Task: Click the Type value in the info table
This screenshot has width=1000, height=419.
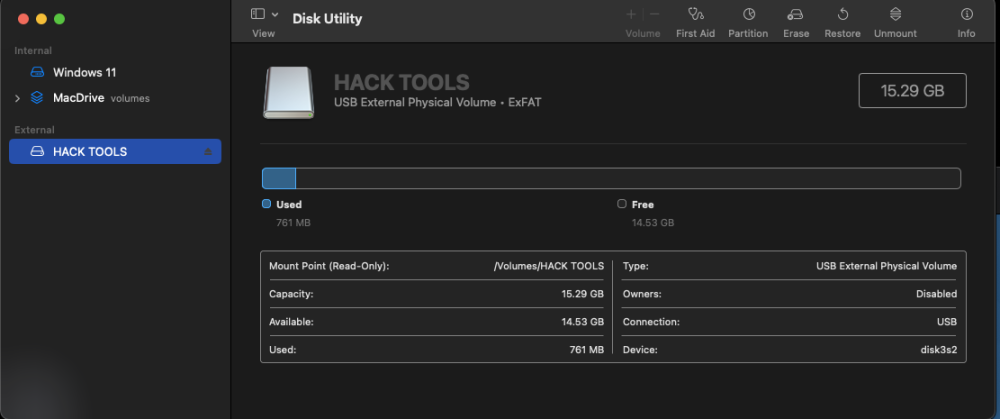Action: [886, 266]
